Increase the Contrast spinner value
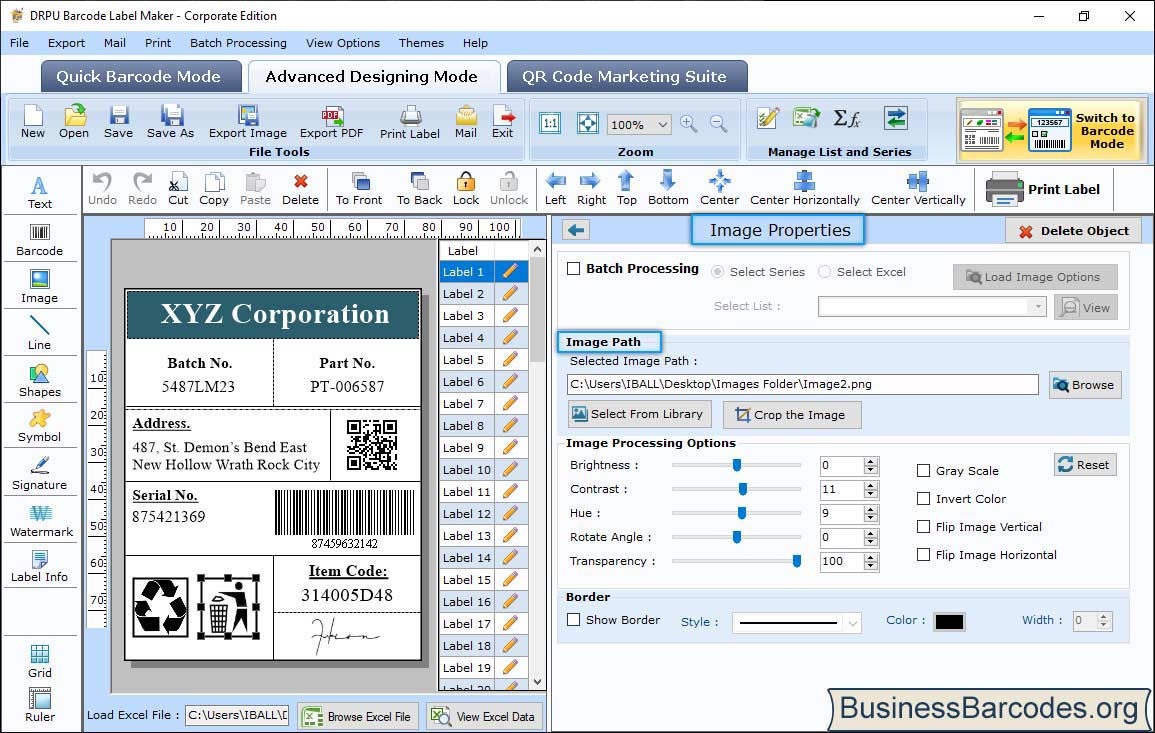This screenshot has width=1155, height=733. point(871,485)
